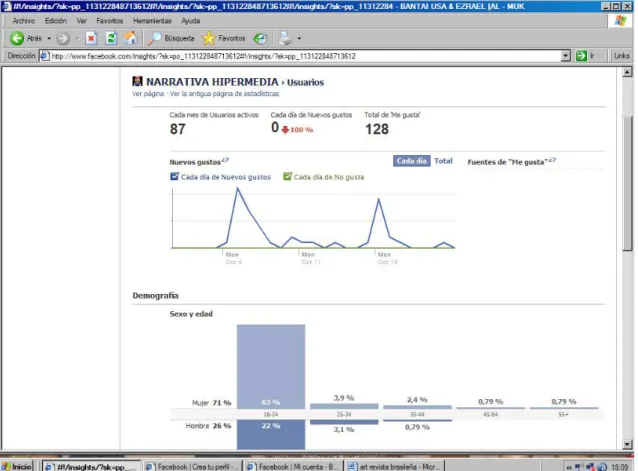Viewport: 638px width, 471px height.
Task: Stop page loading with red X icon
Action: pyautogui.click(x=91, y=39)
